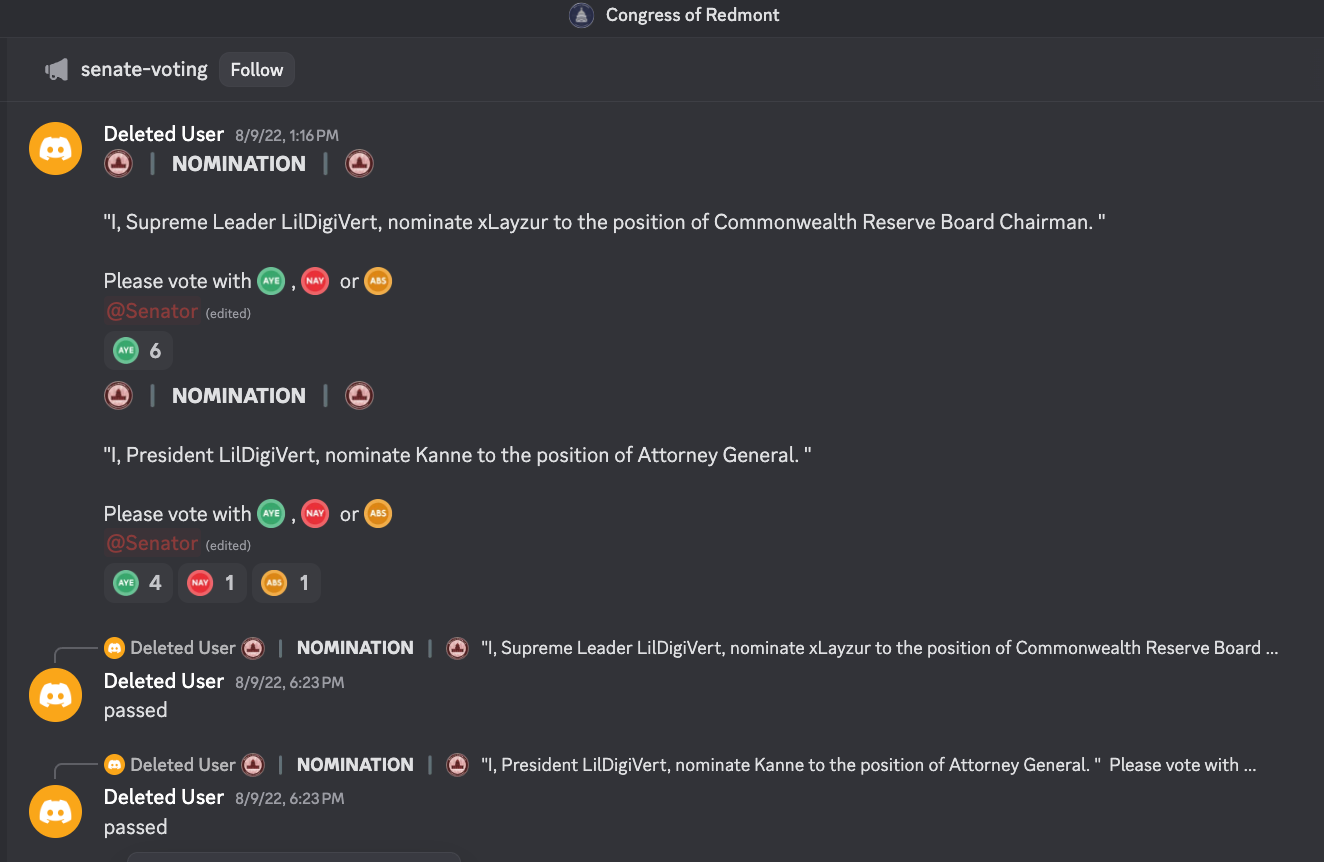Click avatar of first 'passed' reply message
Viewport: 1324px width, 862px height.
pos(55,695)
